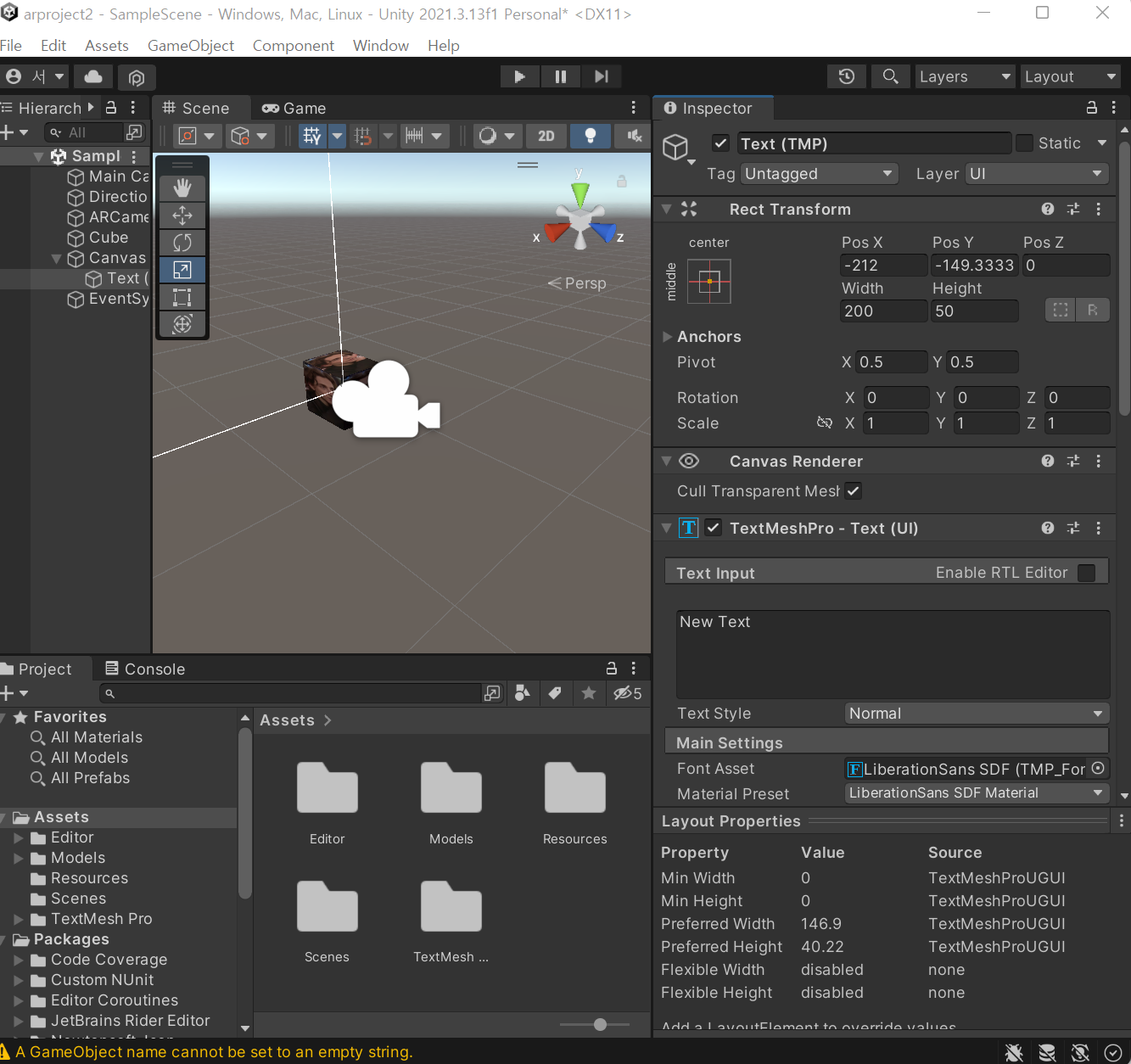This screenshot has width=1131, height=1064.
Task: Open Rect Transform help icon
Action: tap(1048, 209)
